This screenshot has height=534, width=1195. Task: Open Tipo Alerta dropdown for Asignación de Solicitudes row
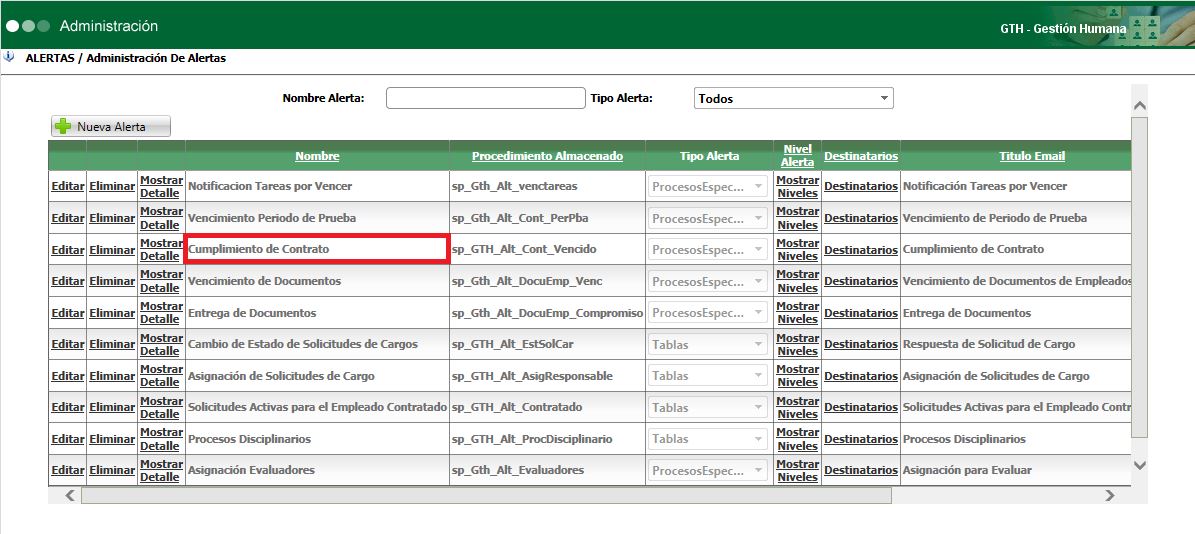pos(708,376)
